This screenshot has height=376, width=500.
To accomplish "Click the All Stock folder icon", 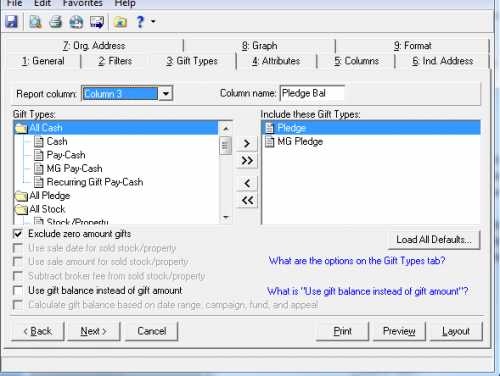I will tap(21, 210).
